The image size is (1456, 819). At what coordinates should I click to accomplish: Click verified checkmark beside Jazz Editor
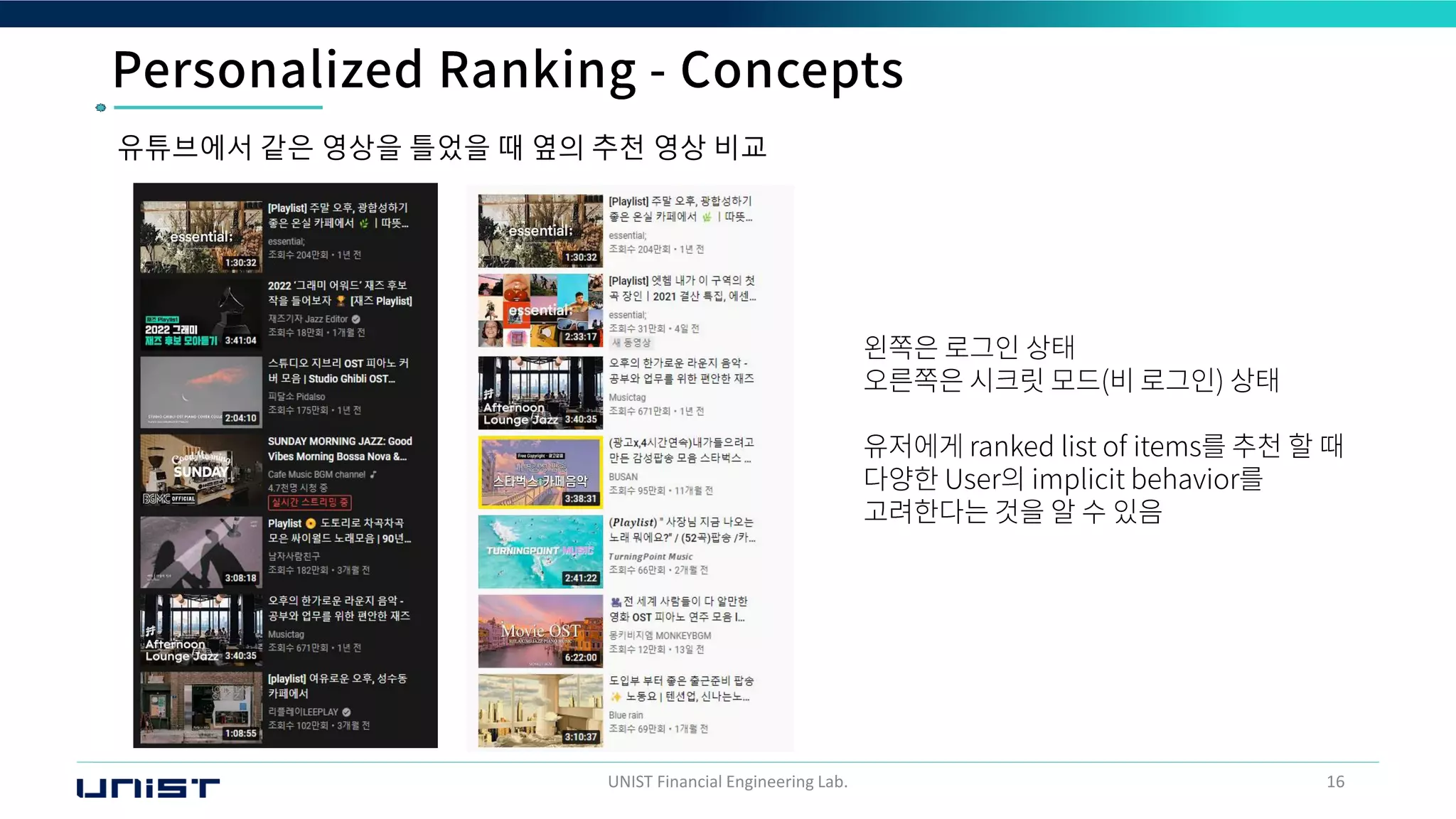[x=355, y=319]
